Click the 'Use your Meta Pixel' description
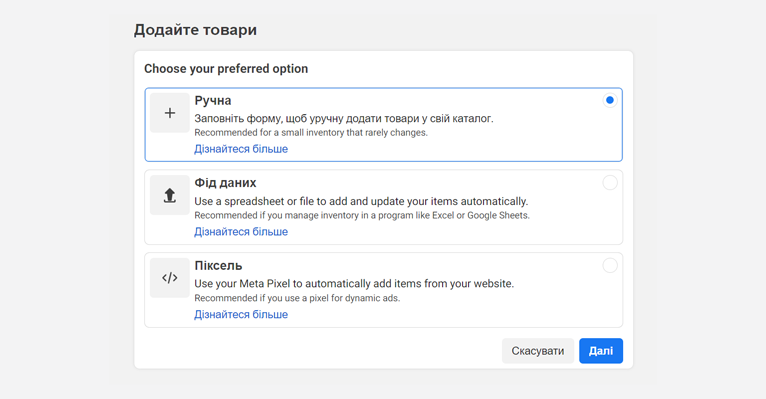The width and height of the screenshot is (766, 399). 354,284
